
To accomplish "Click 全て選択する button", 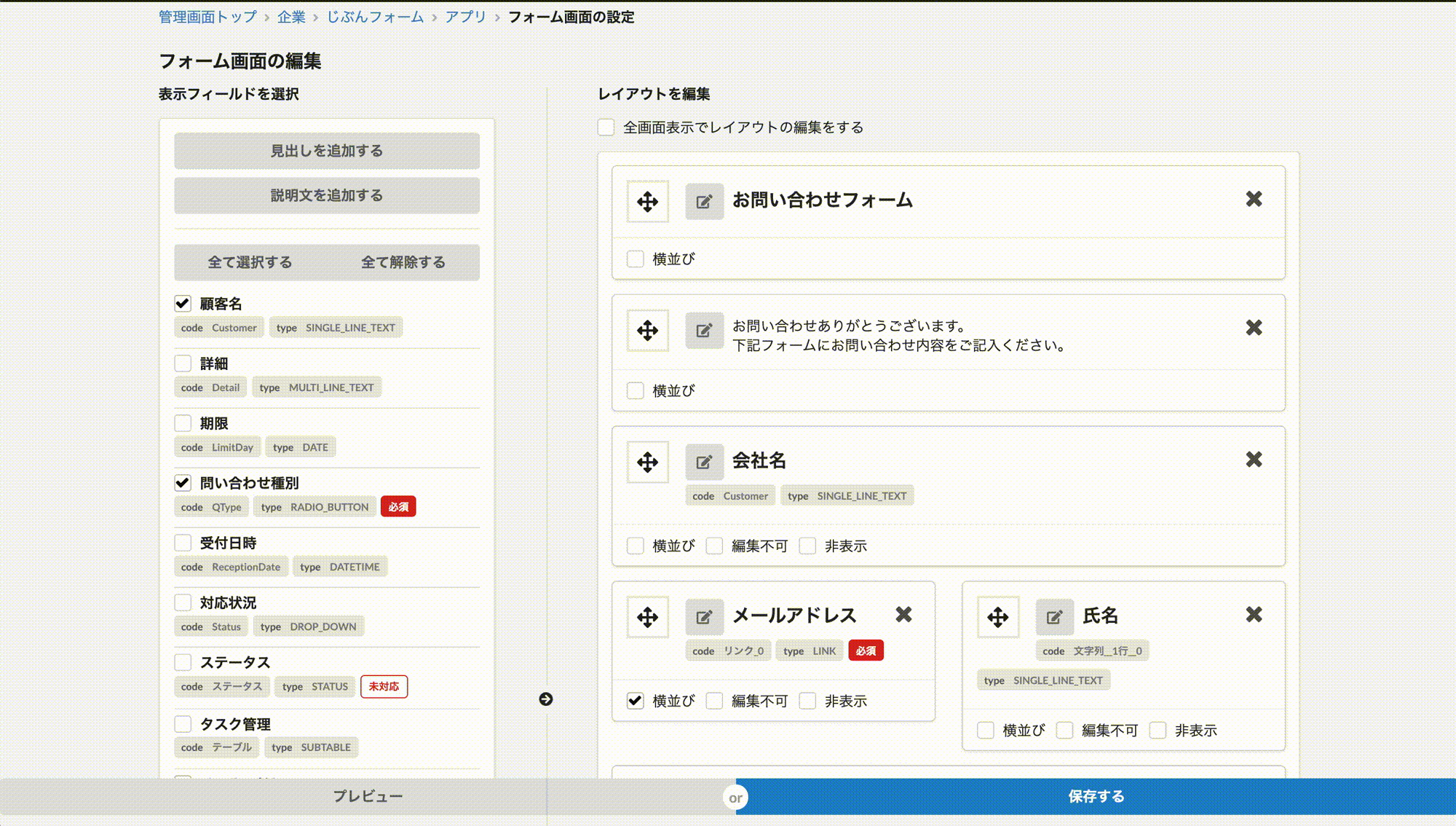I will (x=250, y=262).
